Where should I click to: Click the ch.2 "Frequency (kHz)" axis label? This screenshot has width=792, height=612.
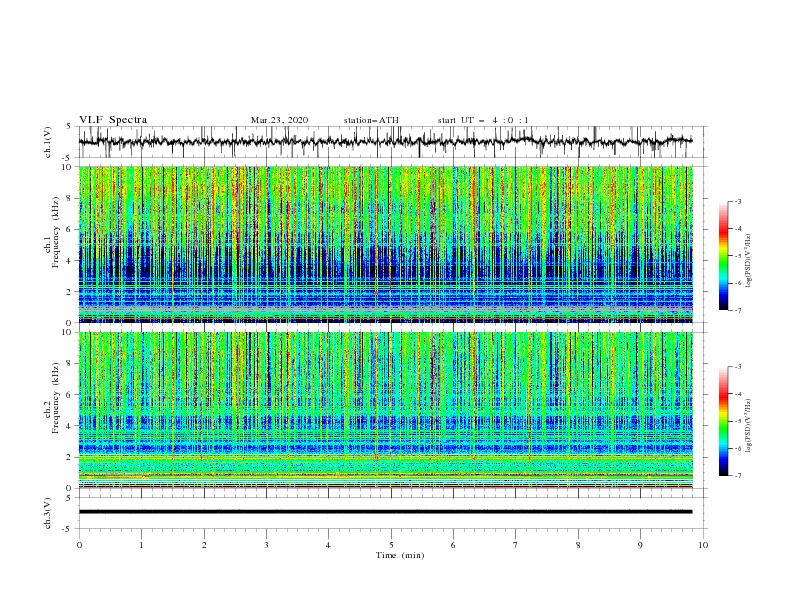point(56,398)
